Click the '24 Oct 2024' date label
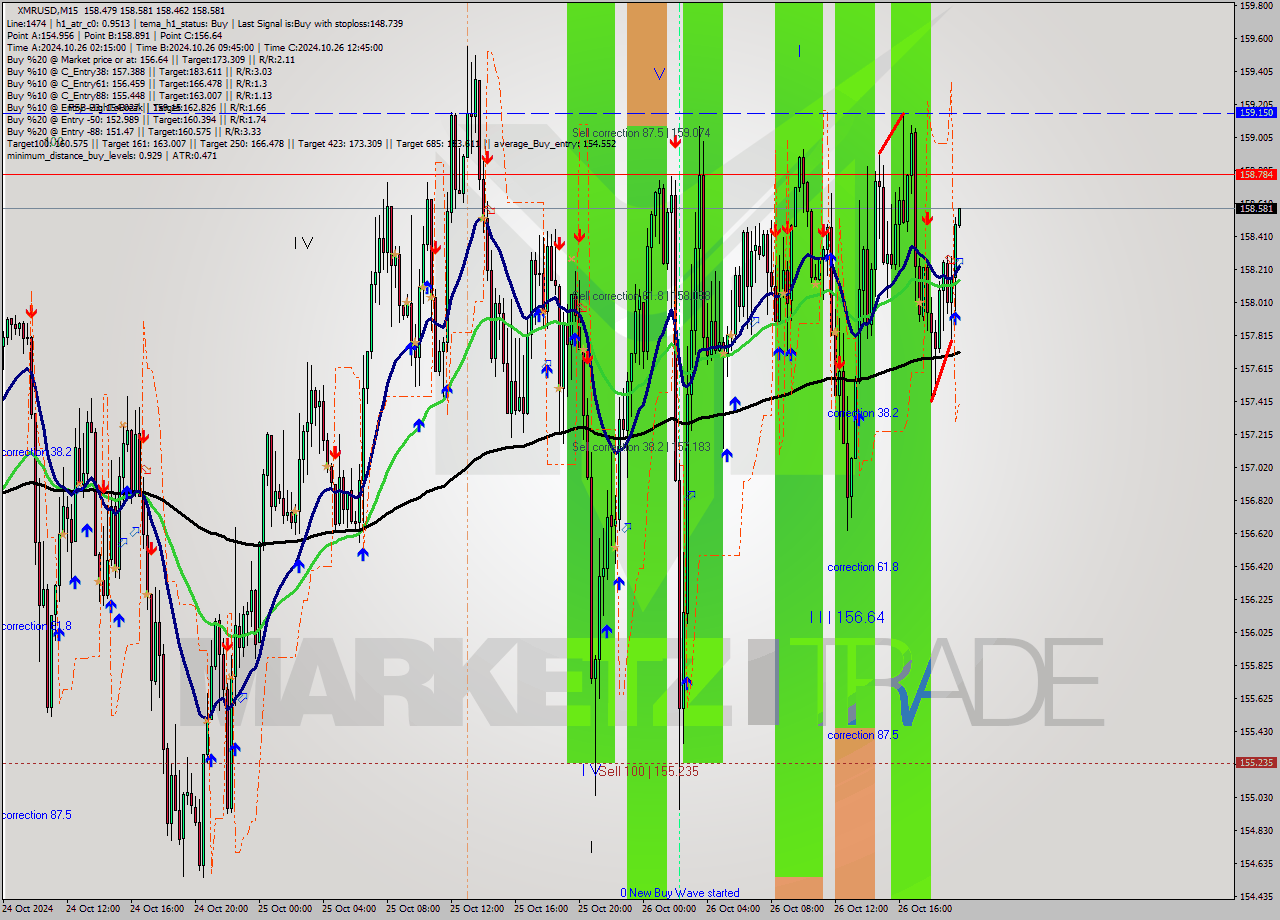The image size is (1280, 920). point(28,909)
